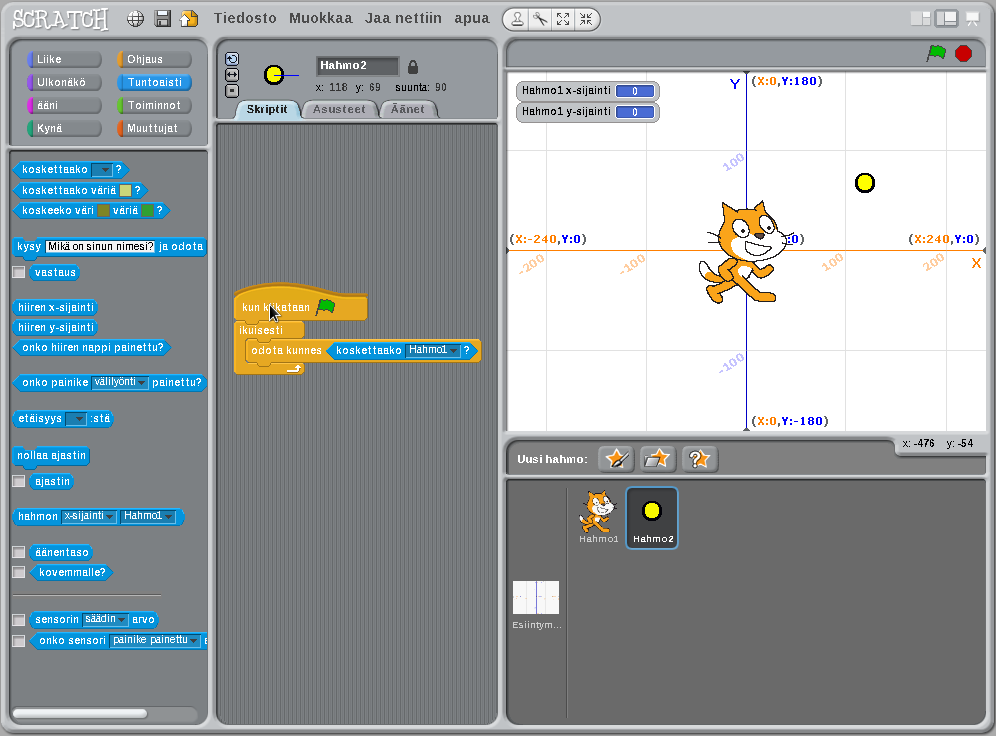Toggle the kovemmalle? checkbox
Viewport: 996px width, 736px height.
[19, 572]
